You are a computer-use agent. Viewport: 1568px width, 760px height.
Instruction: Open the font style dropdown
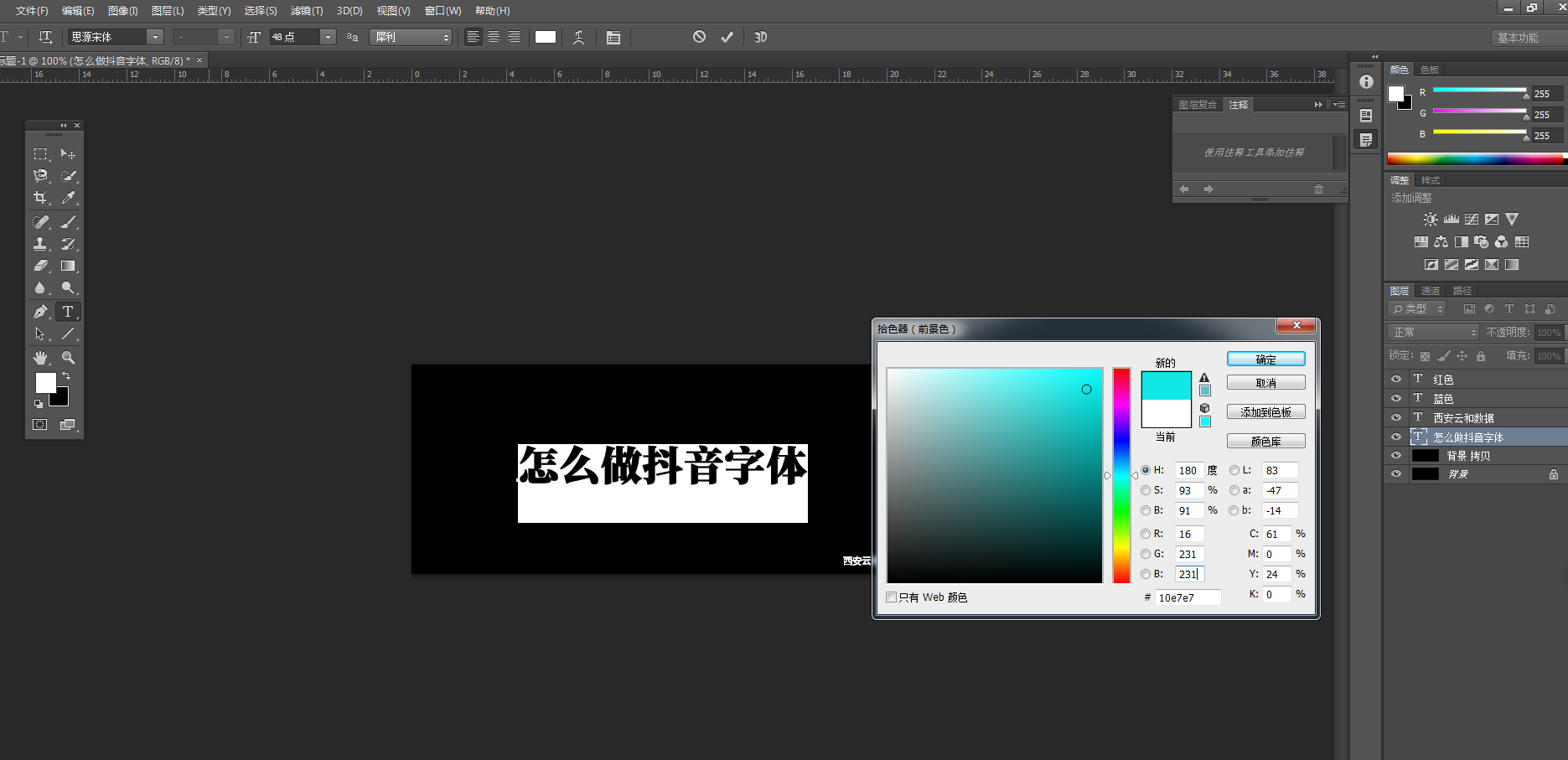click(x=226, y=37)
